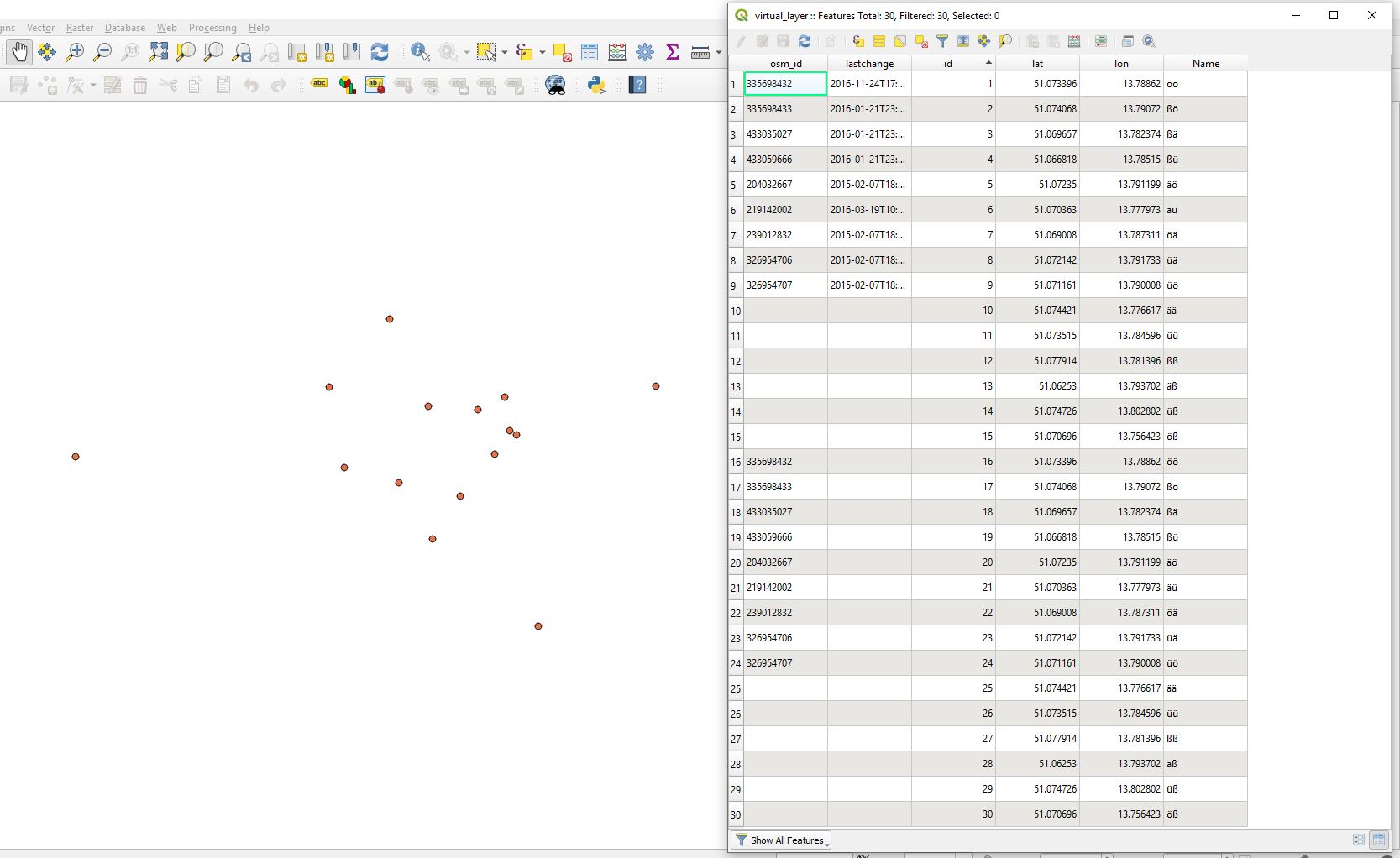
Task: Select the Measure Line ruler tool
Action: tap(700, 52)
